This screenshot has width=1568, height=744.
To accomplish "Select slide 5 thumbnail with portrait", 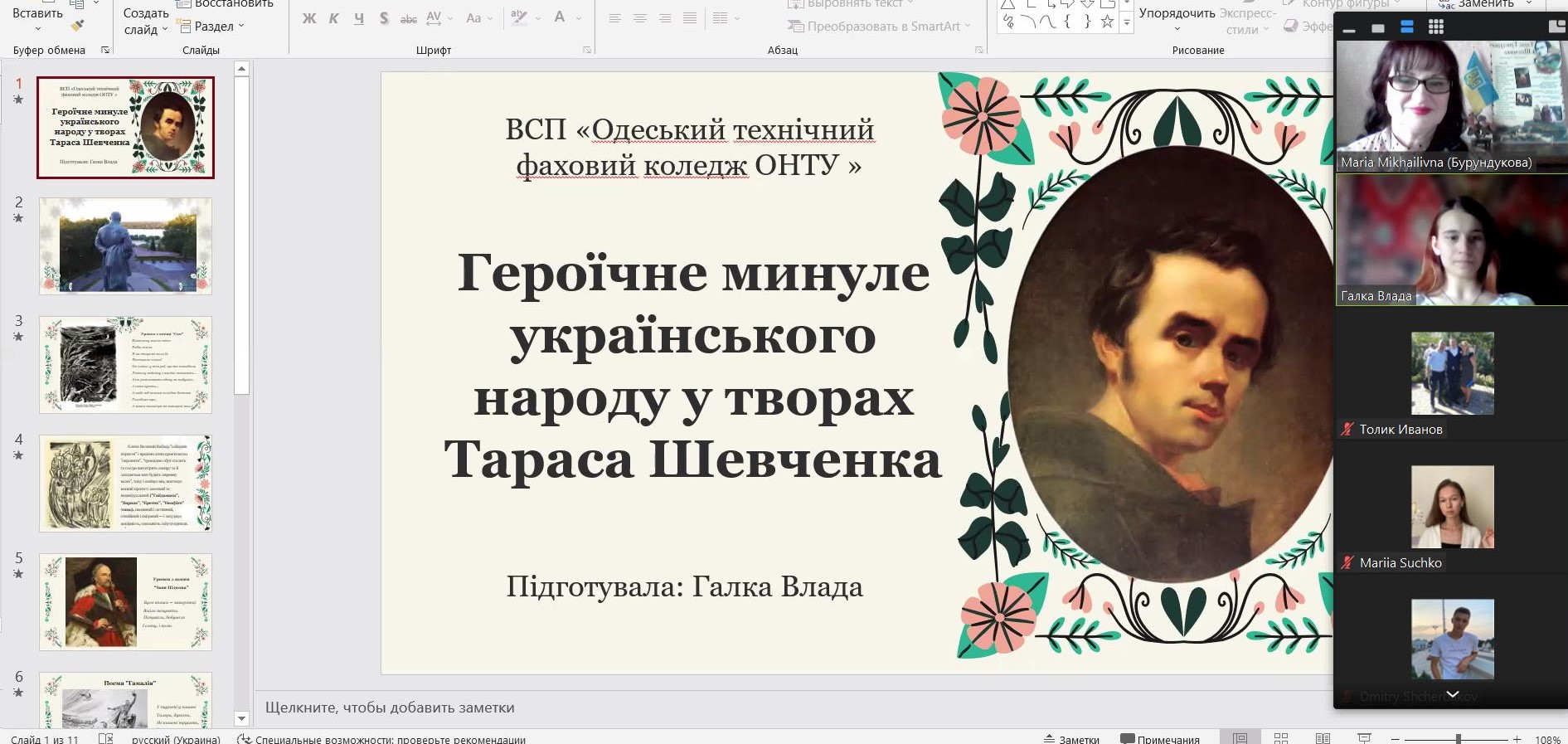I will [x=125, y=601].
